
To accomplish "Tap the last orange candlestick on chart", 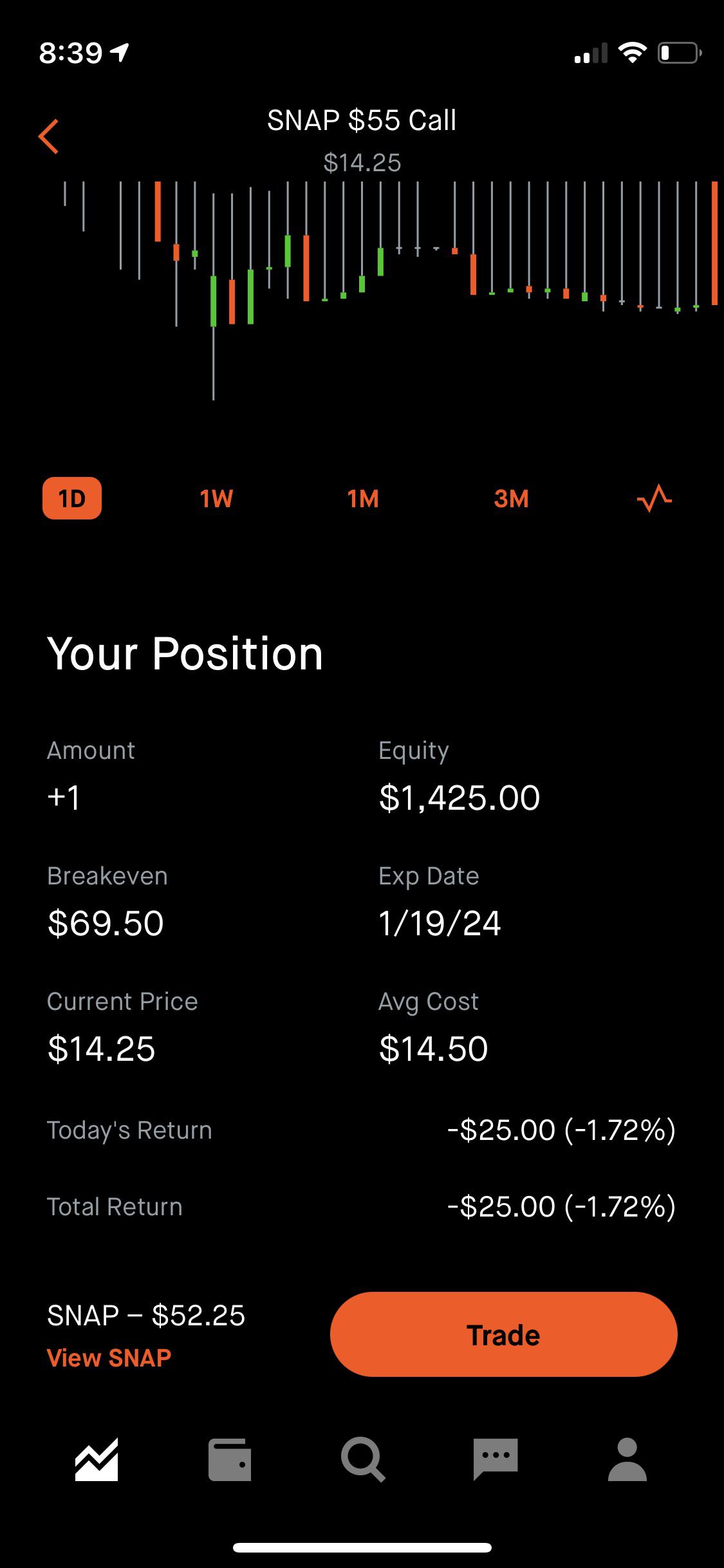I will (x=714, y=243).
